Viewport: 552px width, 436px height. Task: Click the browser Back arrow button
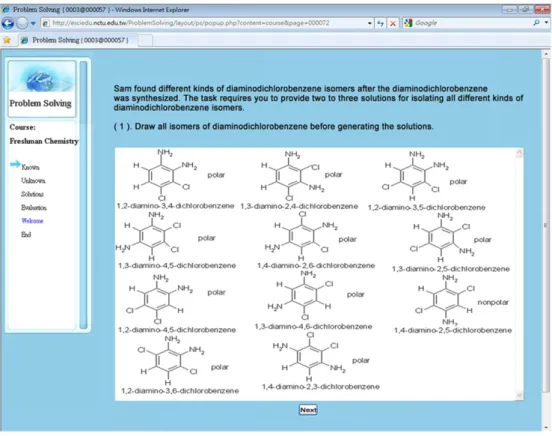8,23
